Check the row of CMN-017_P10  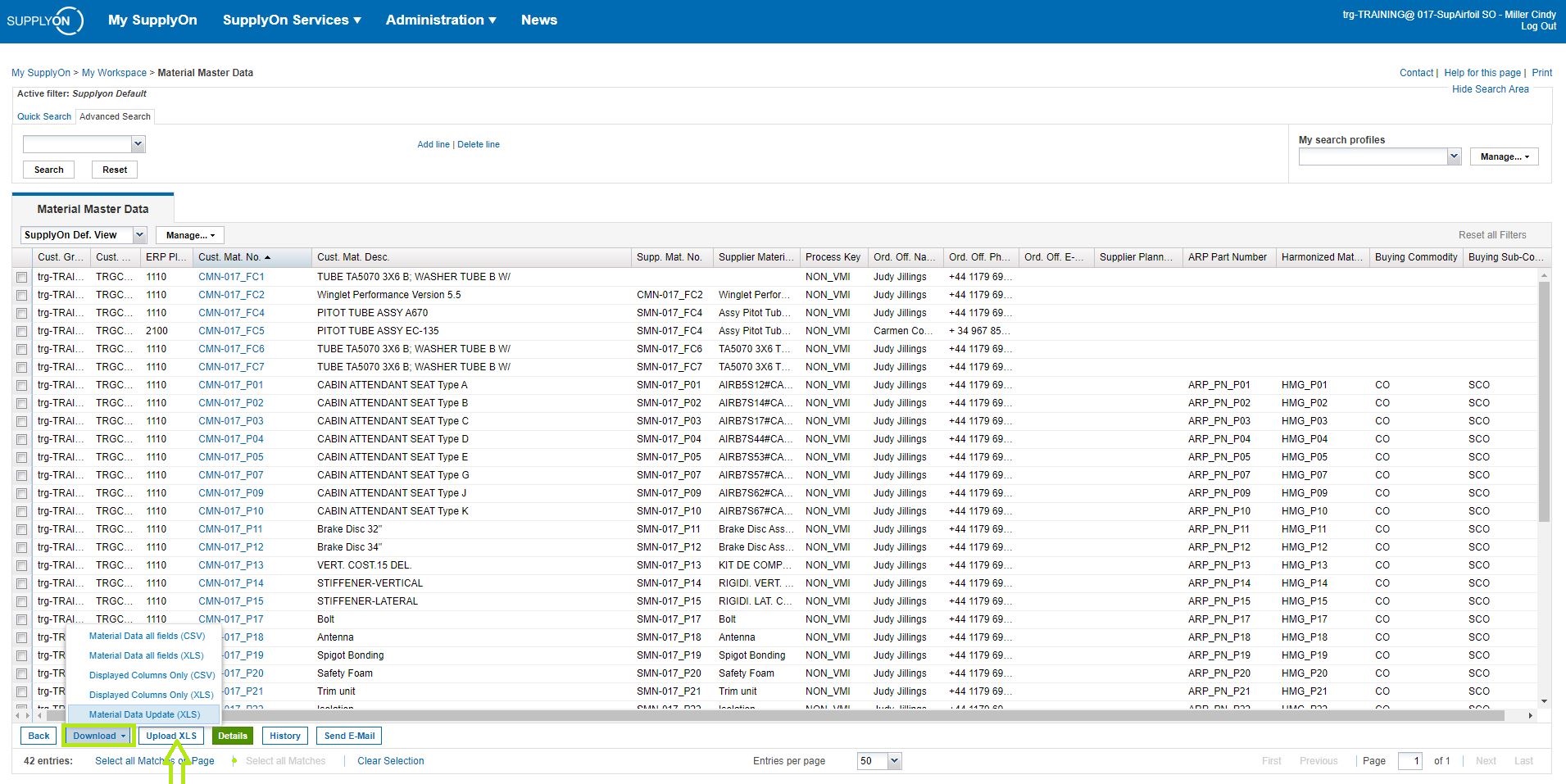click(21, 511)
